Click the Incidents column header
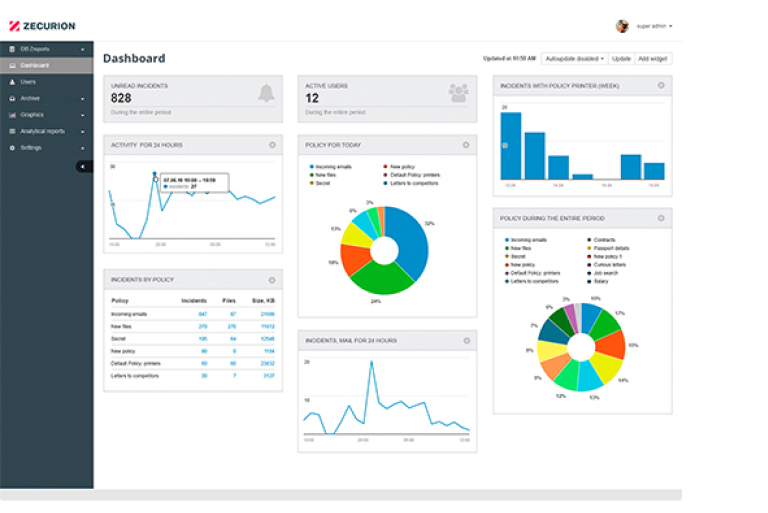 (x=194, y=301)
